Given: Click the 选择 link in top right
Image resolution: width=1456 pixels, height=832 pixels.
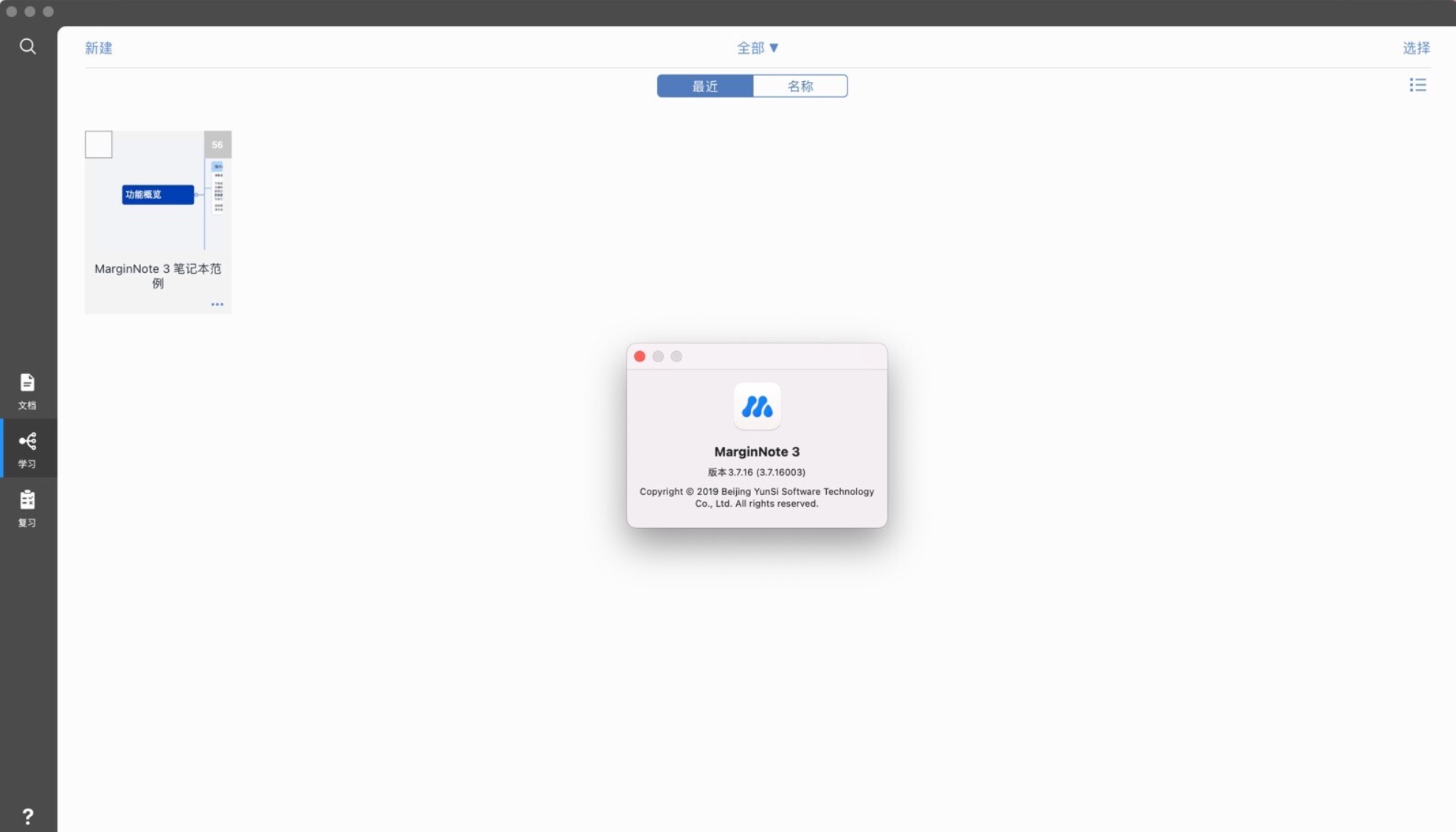Looking at the screenshot, I should click(1416, 47).
